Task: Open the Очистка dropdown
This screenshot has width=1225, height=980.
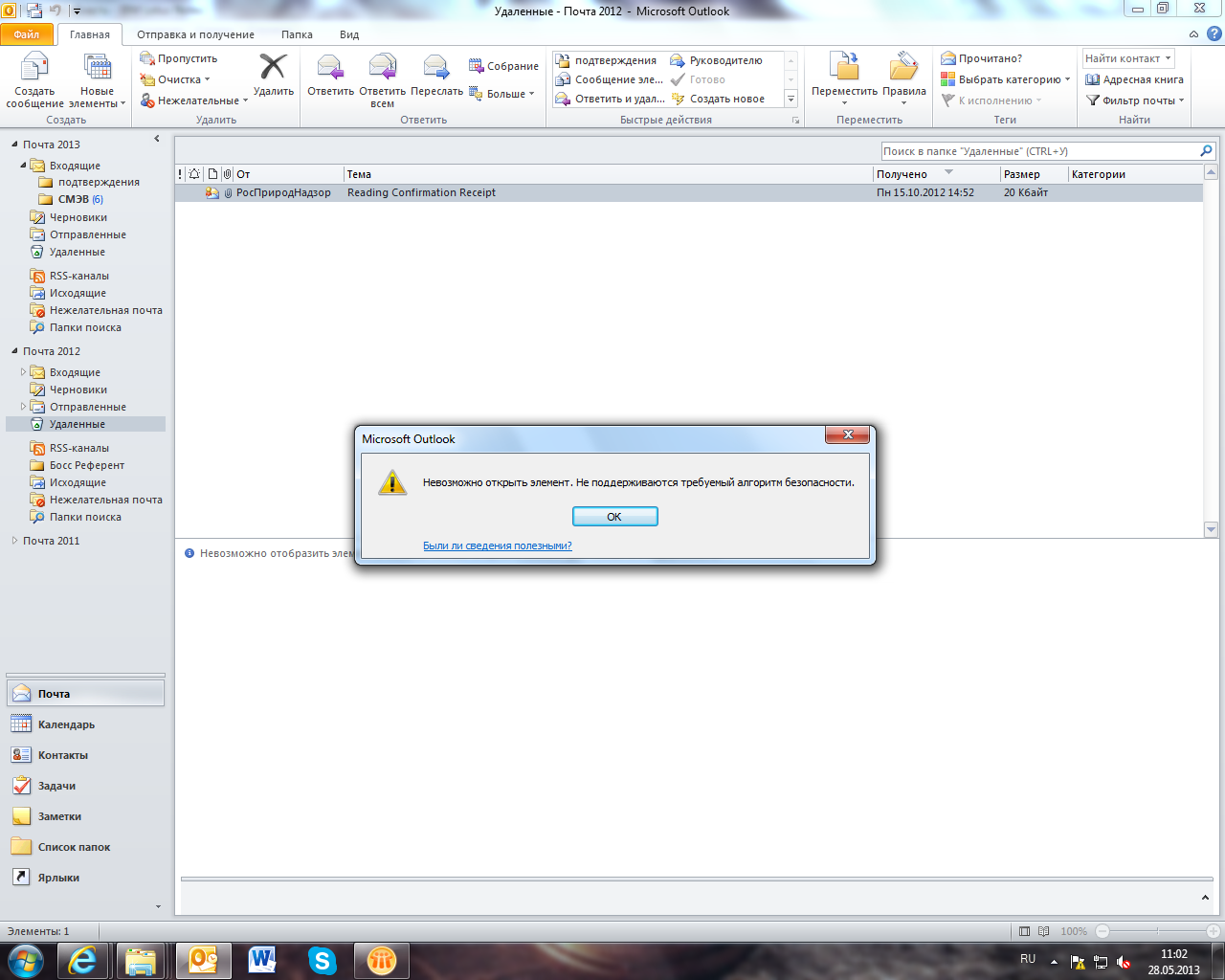Action: (x=175, y=79)
